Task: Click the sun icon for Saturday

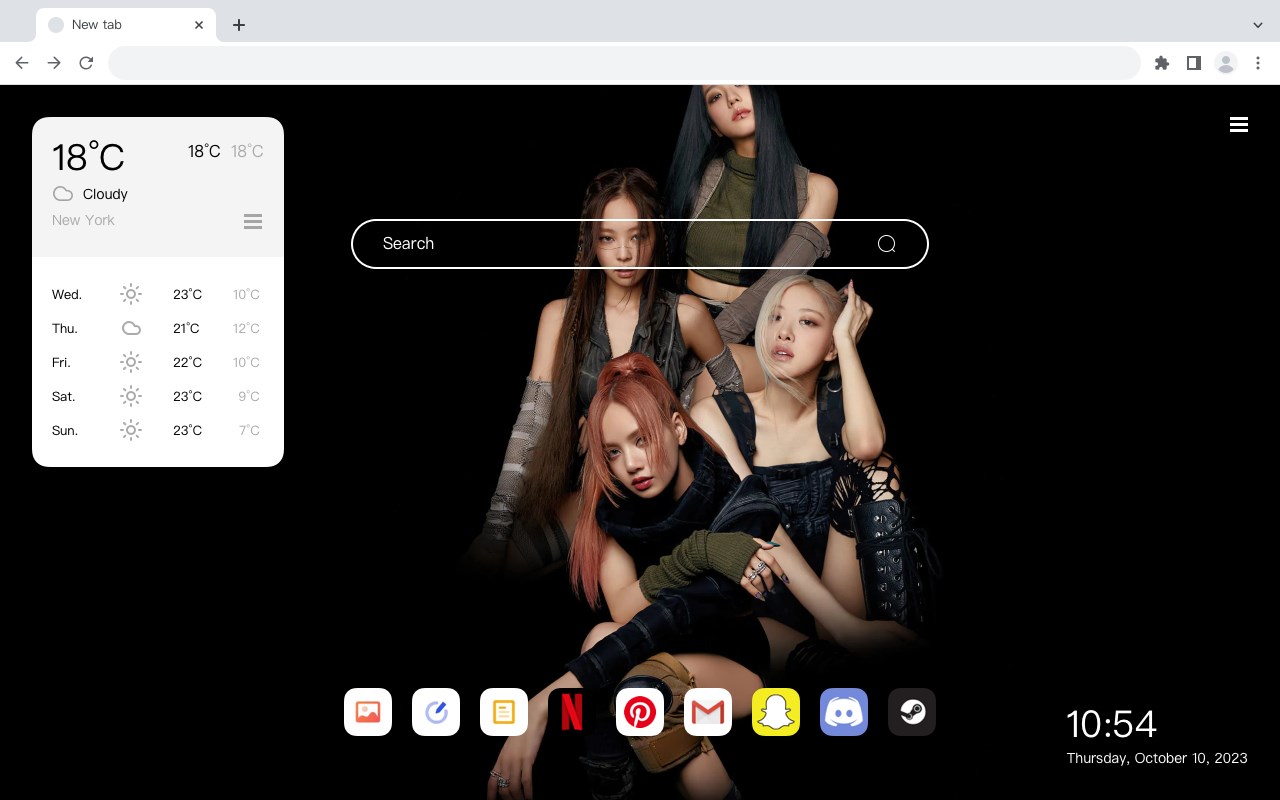Action: pos(131,396)
